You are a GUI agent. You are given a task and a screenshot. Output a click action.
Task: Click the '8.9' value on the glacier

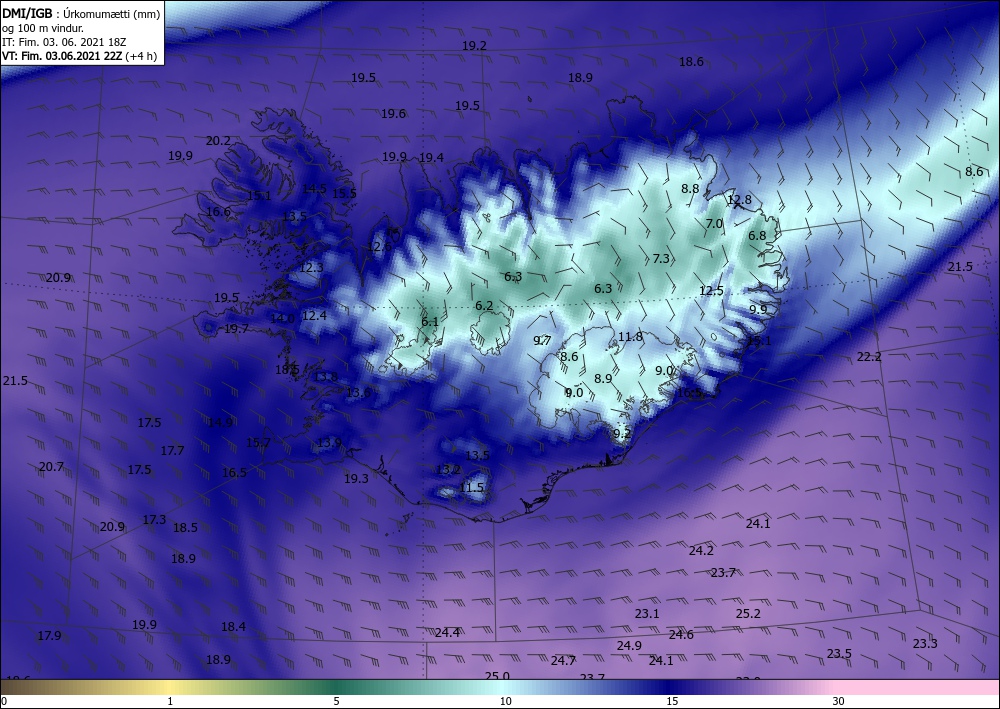(603, 379)
